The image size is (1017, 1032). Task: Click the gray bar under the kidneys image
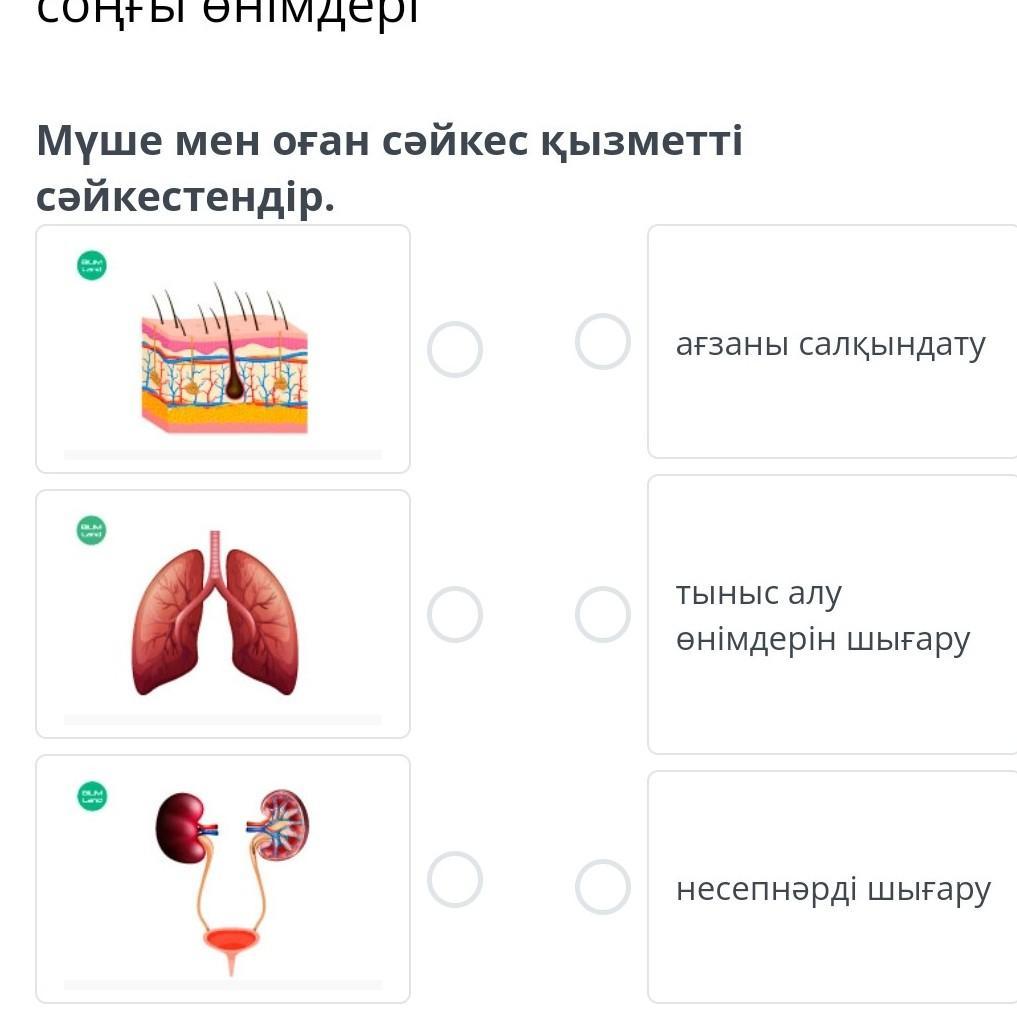coord(222,985)
